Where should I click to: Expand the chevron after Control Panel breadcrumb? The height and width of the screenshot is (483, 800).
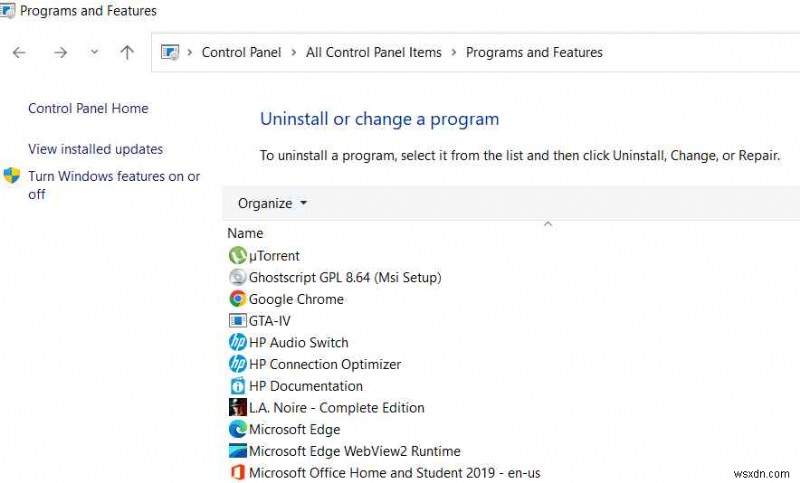pyautogui.click(x=294, y=53)
